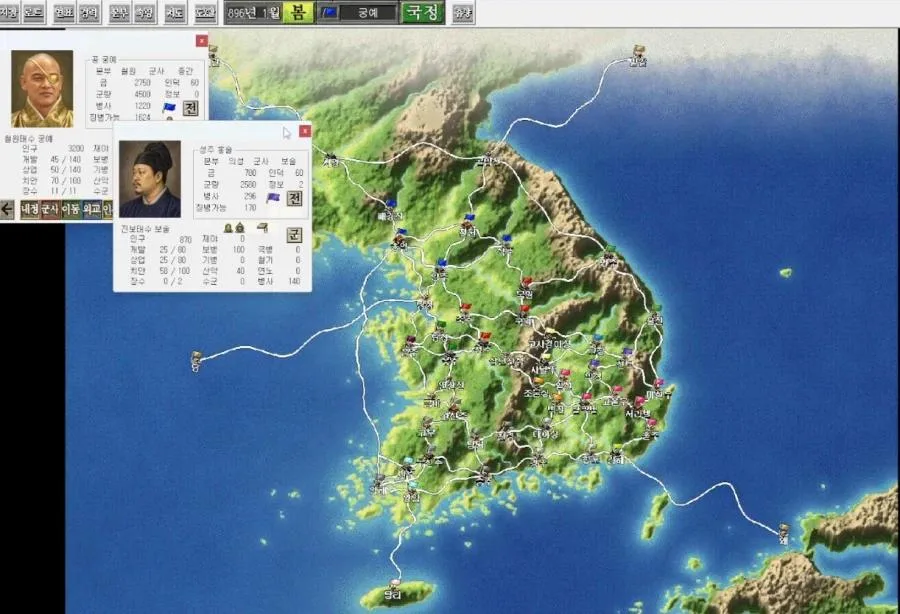Image resolution: width=900 pixels, height=614 pixels.
Task: Click 군량 2500 value in 보술 panel
Action: (248, 184)
